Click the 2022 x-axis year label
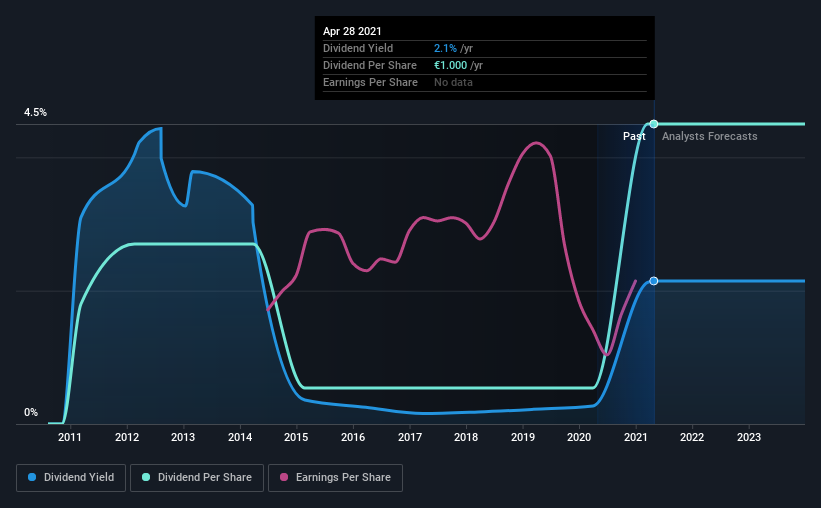Screen dimensions: 821x508 692,437
